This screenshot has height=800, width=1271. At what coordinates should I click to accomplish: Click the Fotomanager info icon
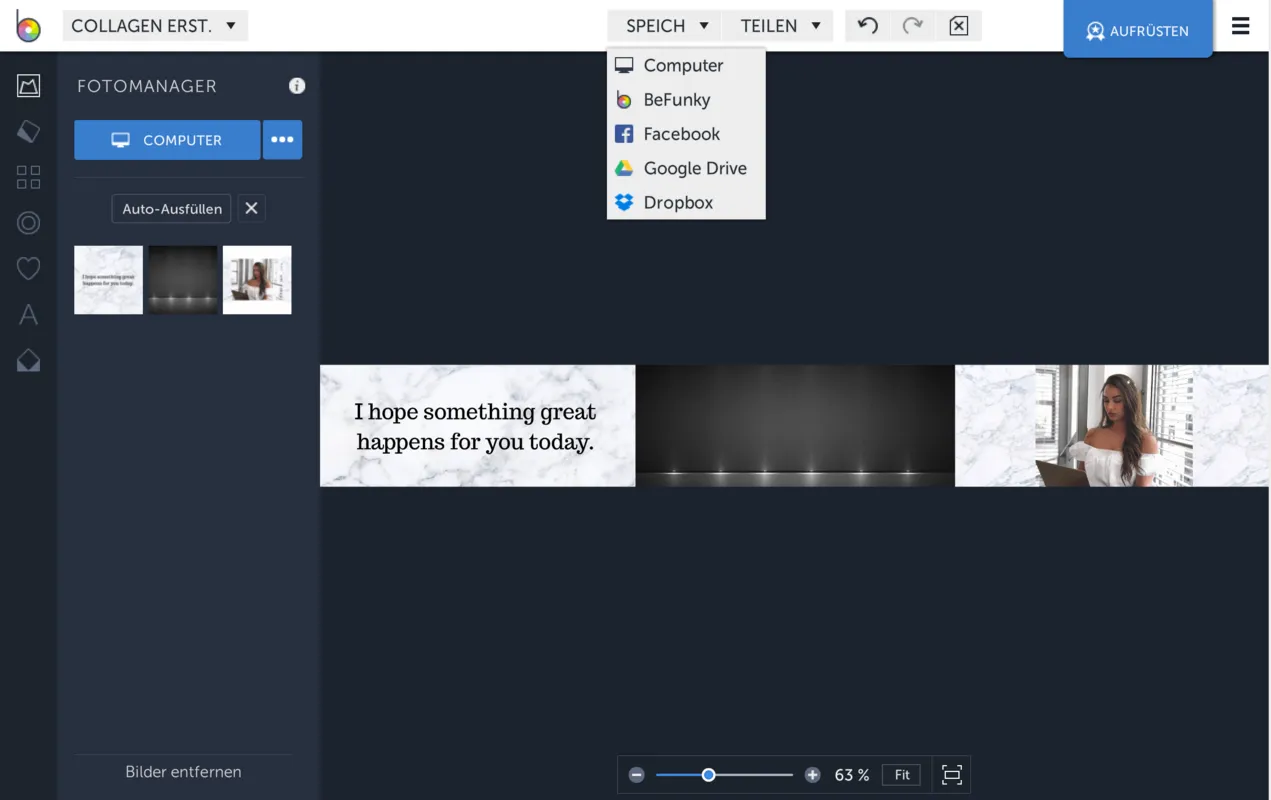[297, 86]
